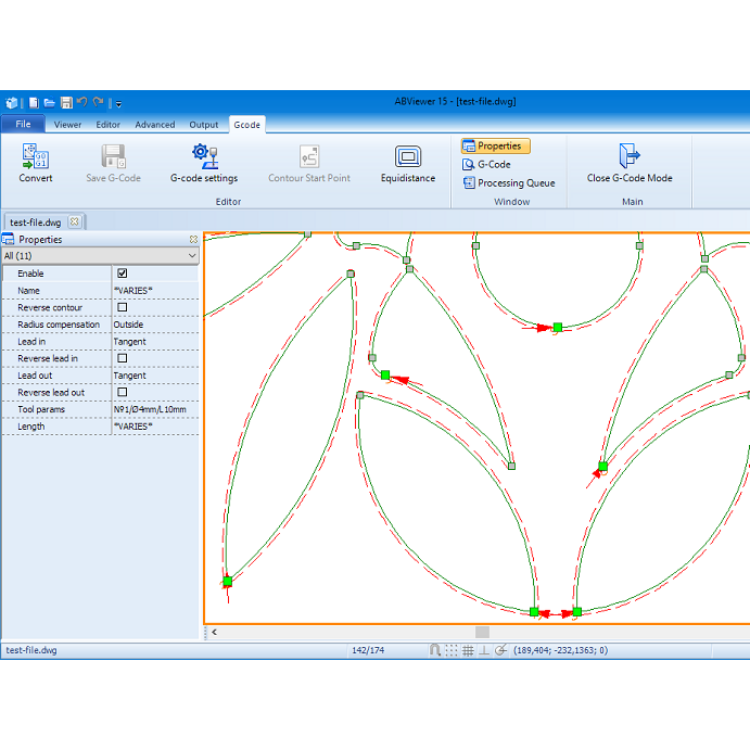Click the horizontal scrollbar thumb

point(482,632)
